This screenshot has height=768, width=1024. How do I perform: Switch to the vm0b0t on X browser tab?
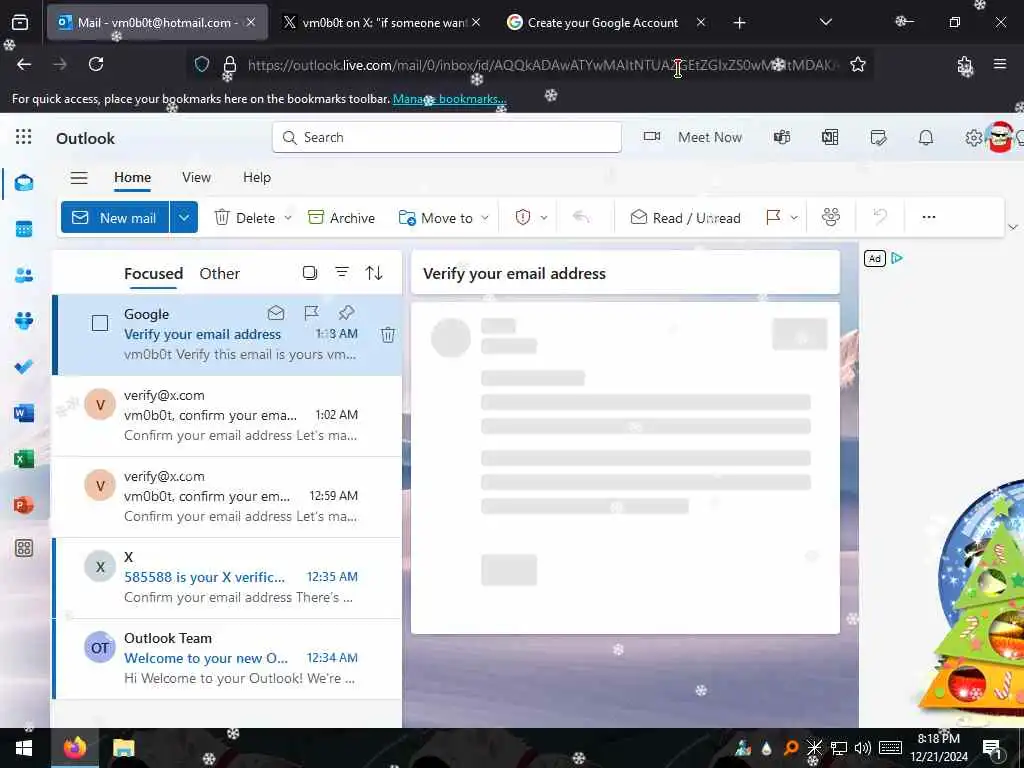[x=383, y=22]
